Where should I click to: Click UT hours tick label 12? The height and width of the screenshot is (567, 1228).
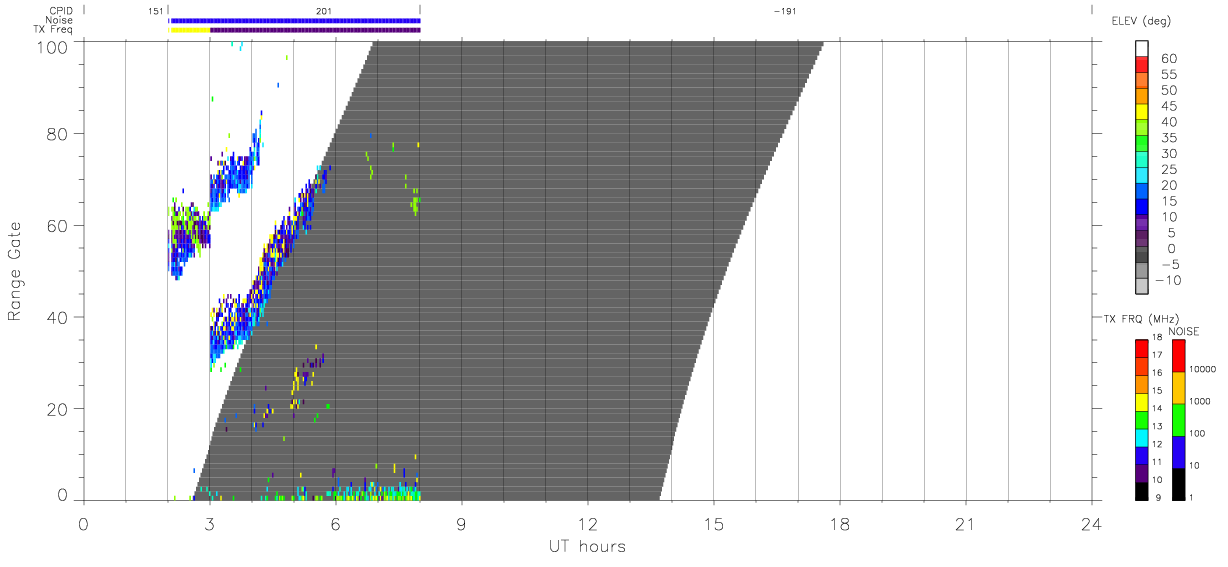pos(587,524)
